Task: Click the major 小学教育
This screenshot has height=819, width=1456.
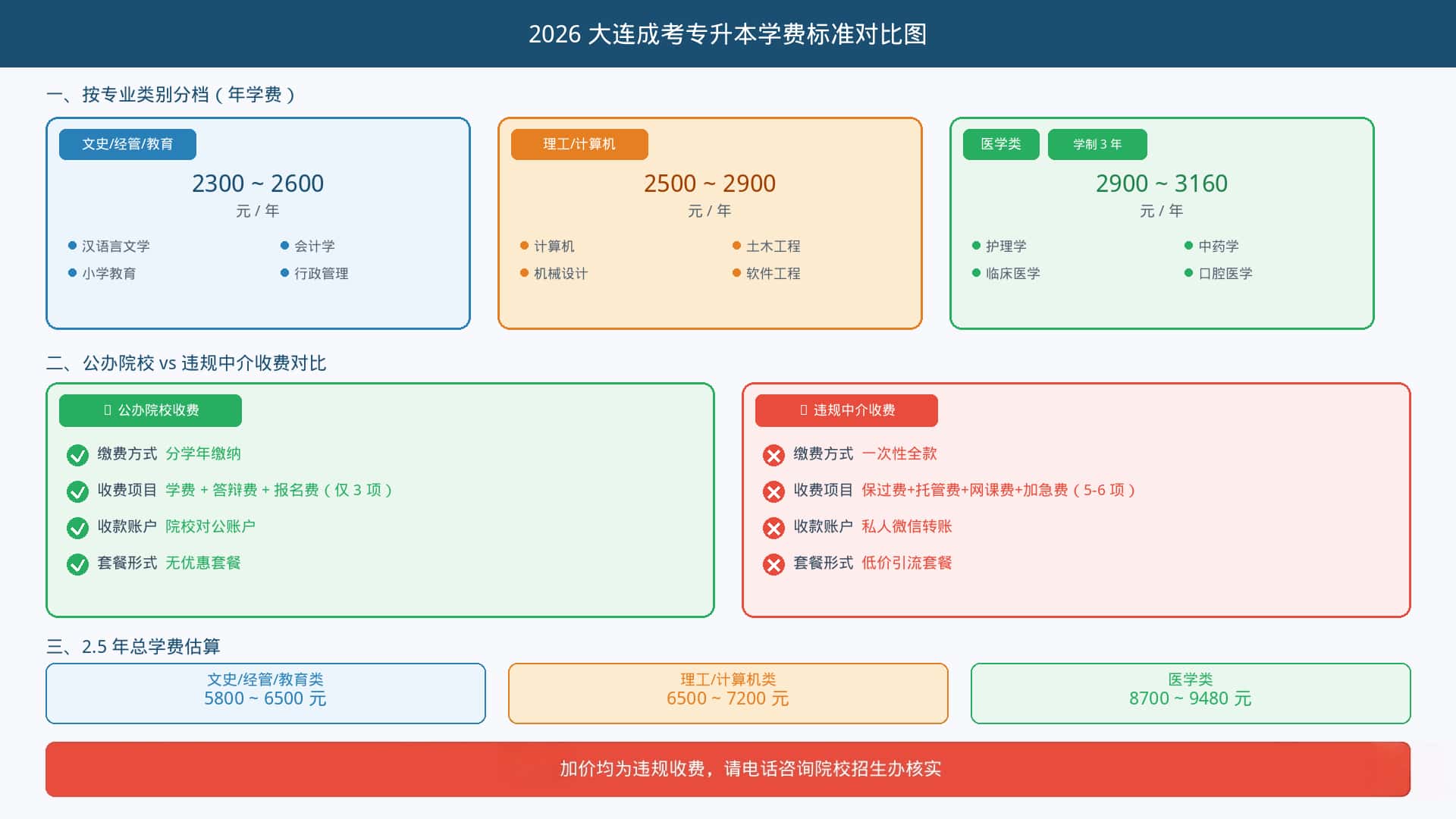Action: click(109, 274)
